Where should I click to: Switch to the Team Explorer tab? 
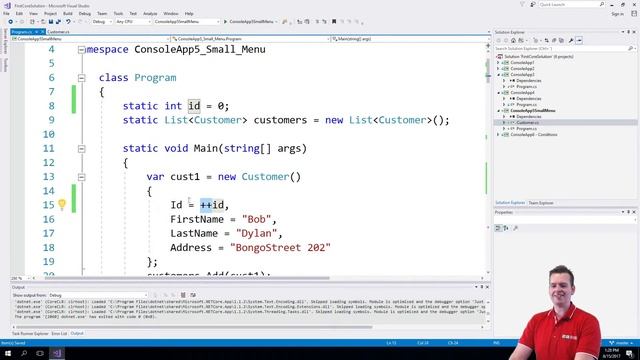[541, 203]
